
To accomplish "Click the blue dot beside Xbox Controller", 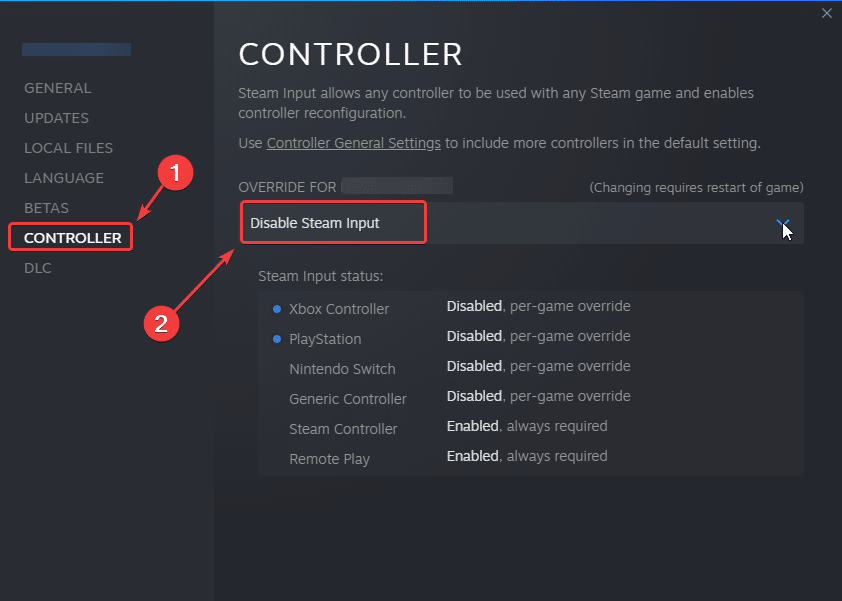I will tap(277, 309).
